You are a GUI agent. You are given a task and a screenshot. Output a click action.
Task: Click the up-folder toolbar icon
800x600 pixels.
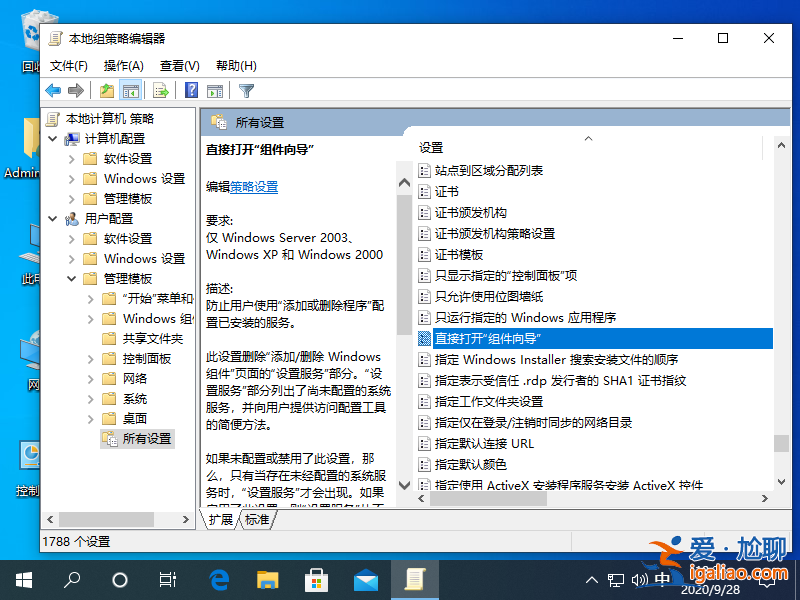pos(105,90)
